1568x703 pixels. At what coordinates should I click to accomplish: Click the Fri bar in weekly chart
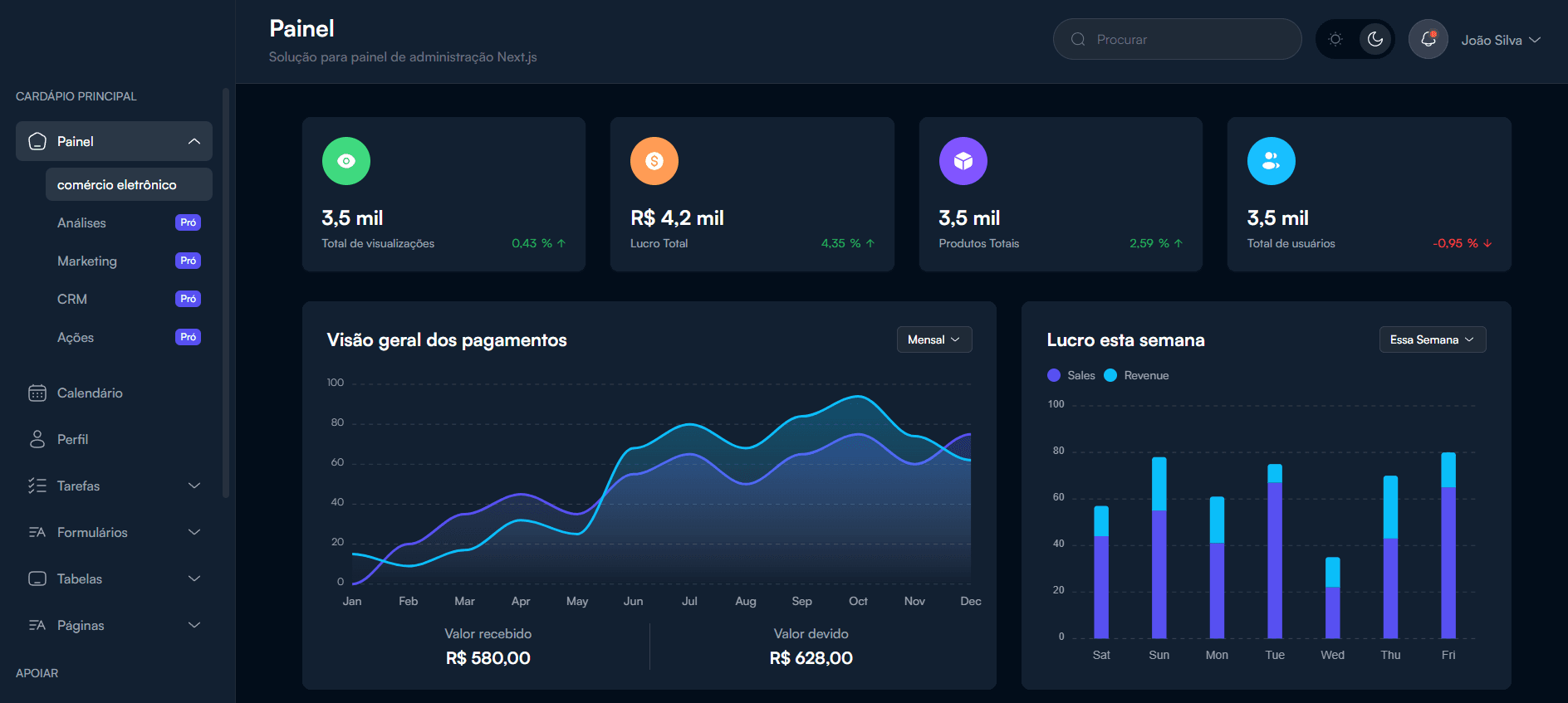point(1448,544)
